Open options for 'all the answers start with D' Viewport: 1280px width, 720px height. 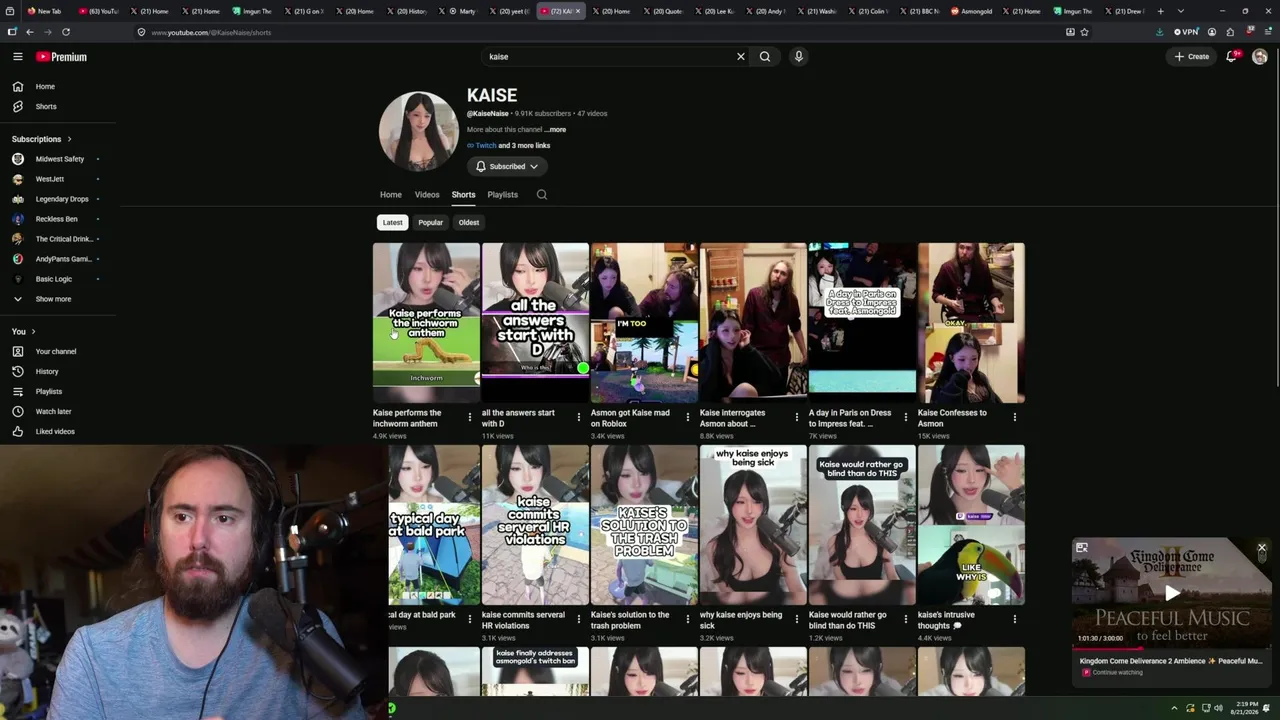coord(579,417)
